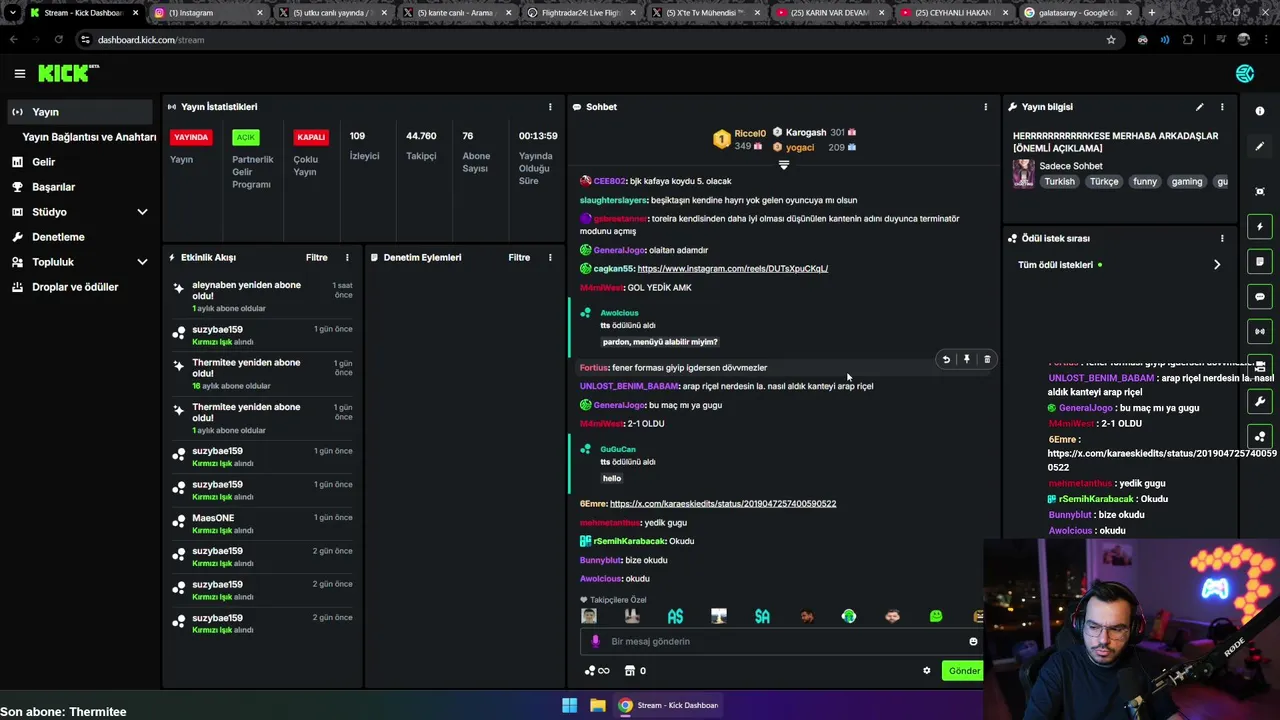1280x720 pixels.
Task: Click the Gönder send button
Action: coord(963,671)
